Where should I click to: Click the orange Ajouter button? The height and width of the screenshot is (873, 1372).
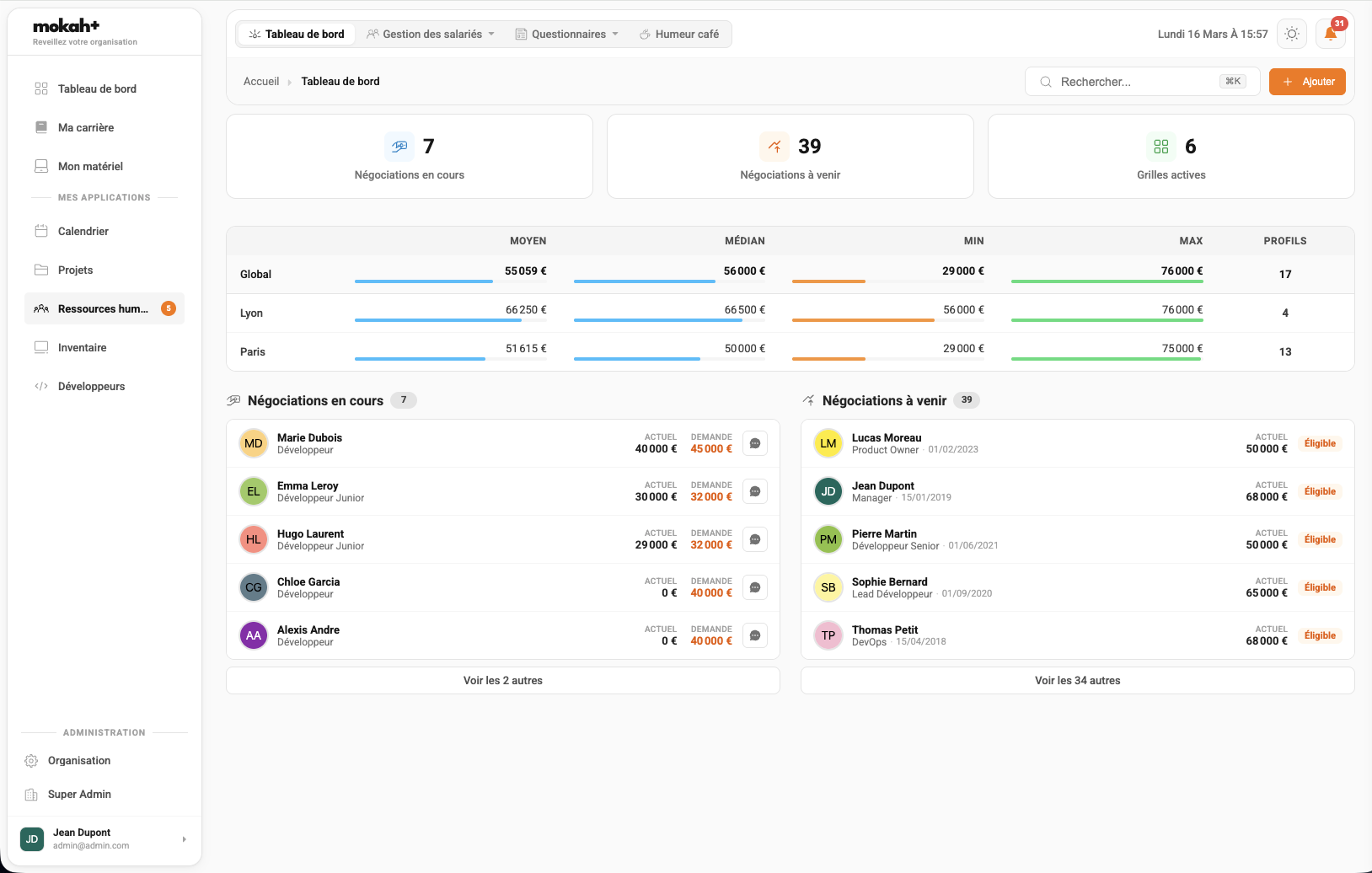1307,82
